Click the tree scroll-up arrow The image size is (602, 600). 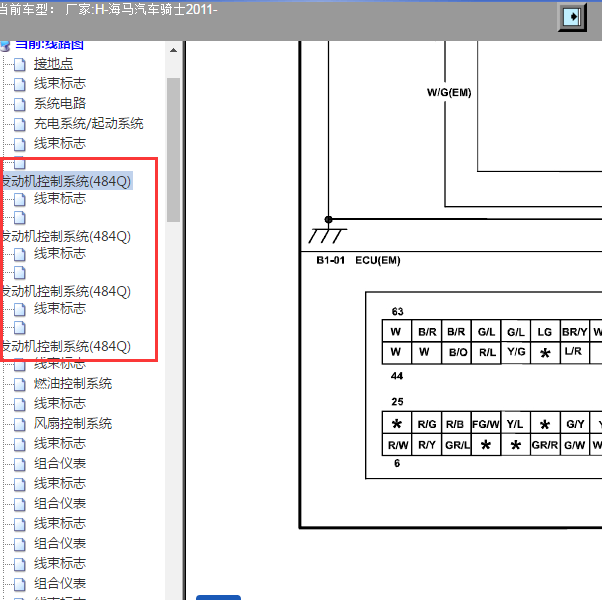173,50
